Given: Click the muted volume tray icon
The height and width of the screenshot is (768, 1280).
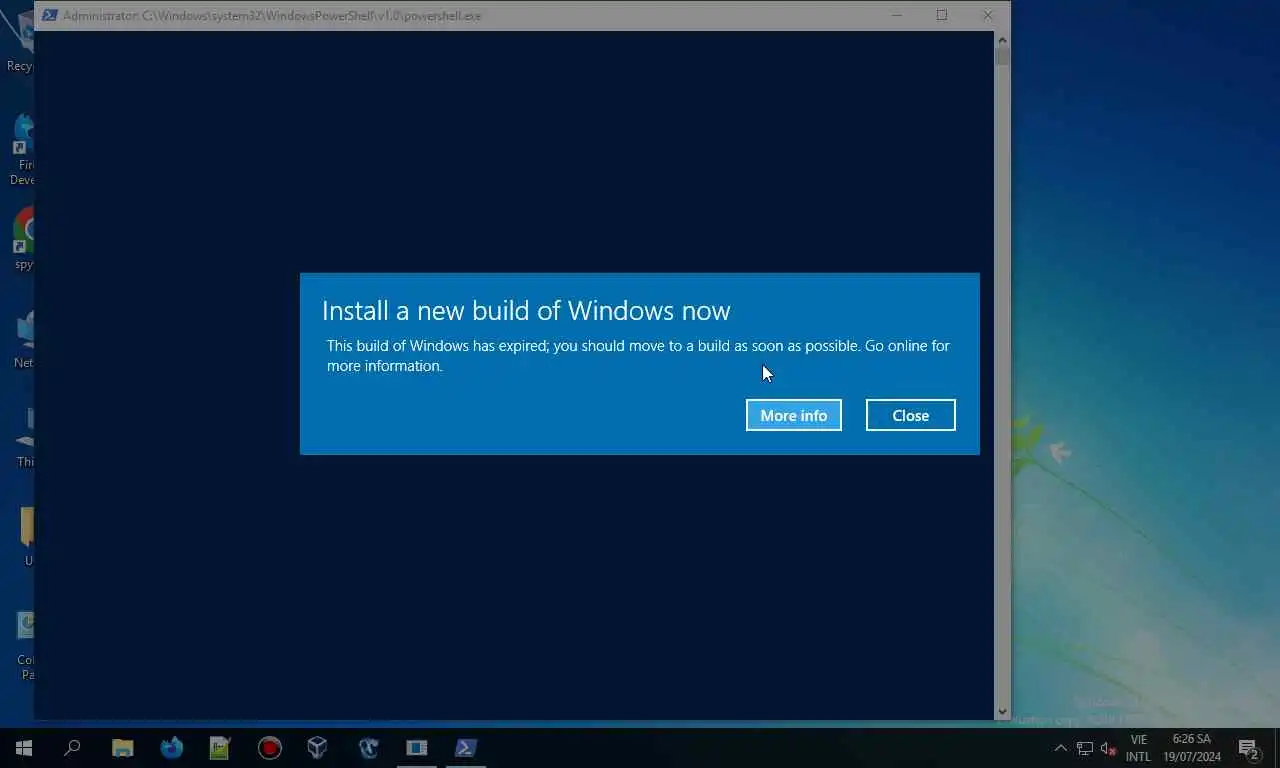Looking at the screenshot, I should (x=1108, y=748).
